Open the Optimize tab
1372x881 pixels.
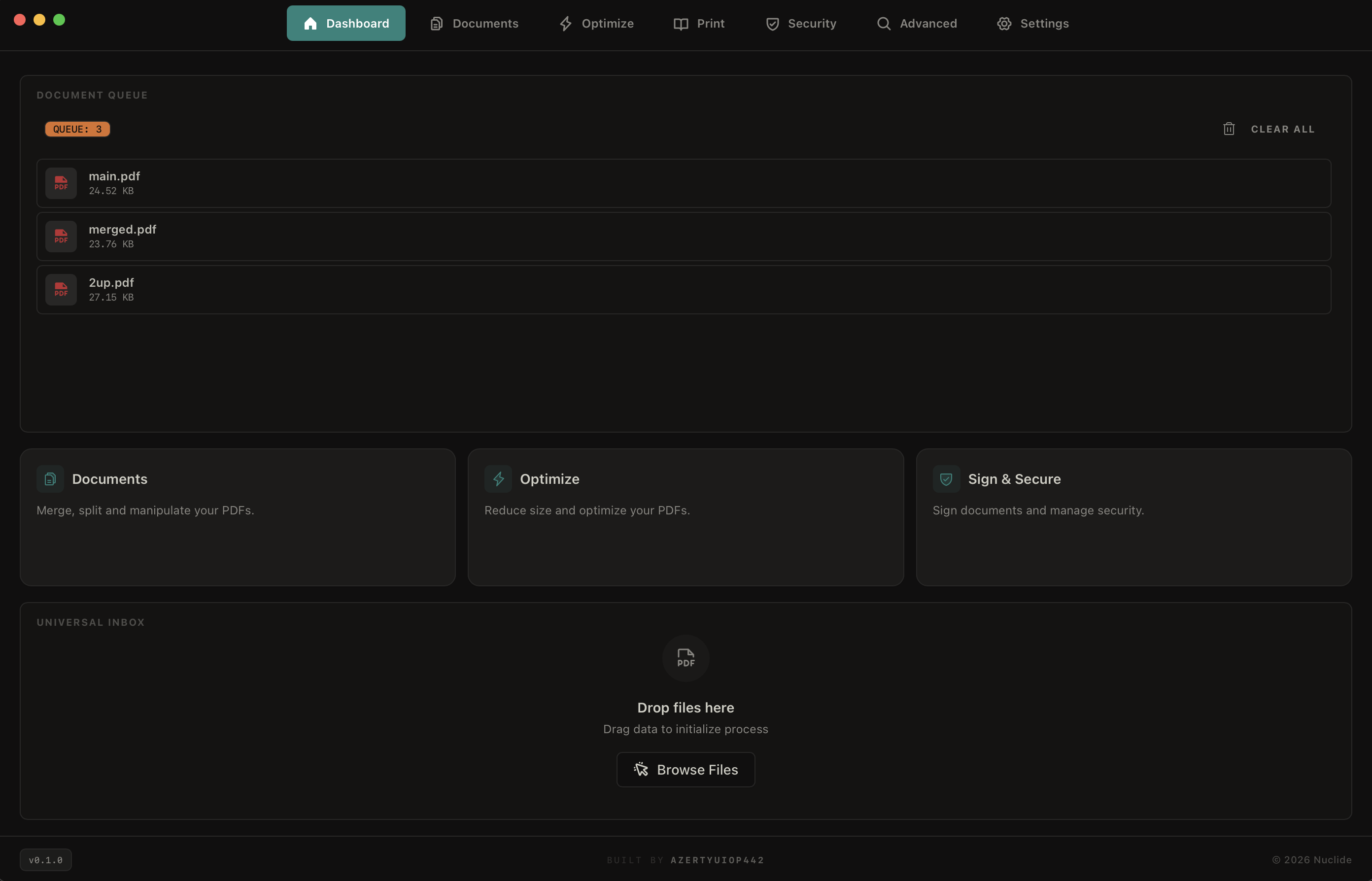click(x=596, y=24)
